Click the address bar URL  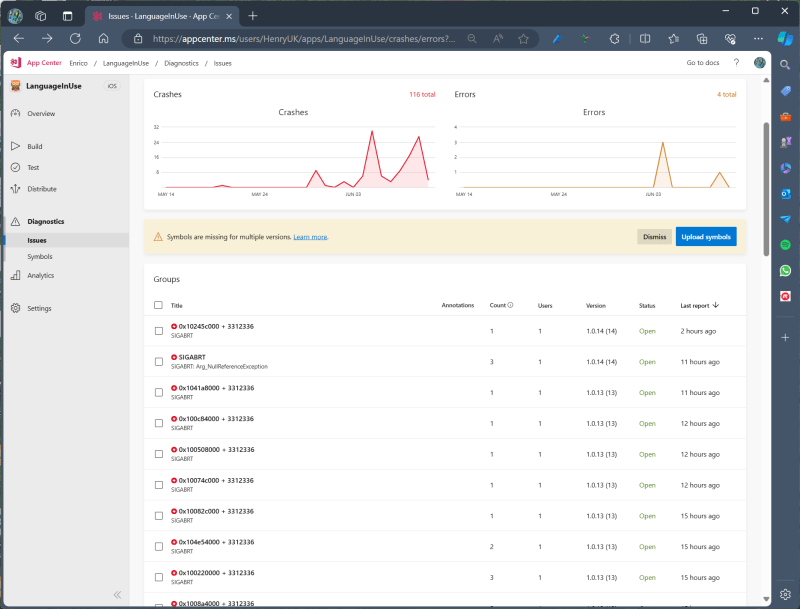304,39
